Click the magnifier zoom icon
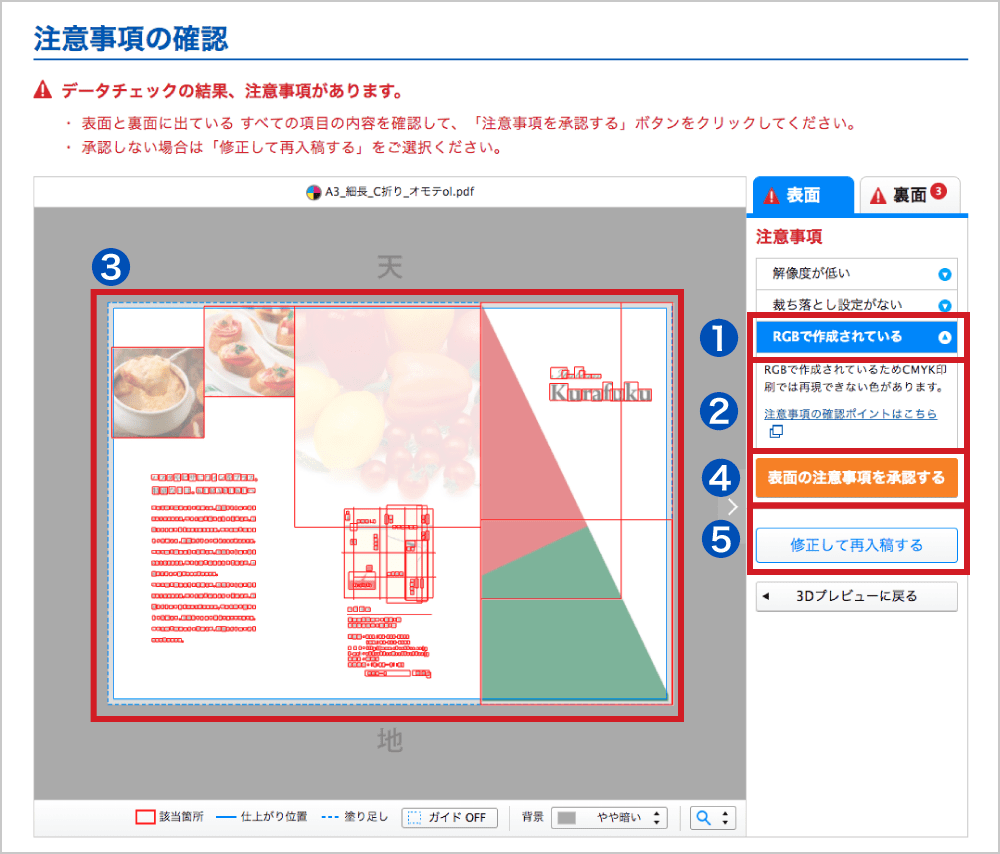1000x854 pixels. [704, 817]
